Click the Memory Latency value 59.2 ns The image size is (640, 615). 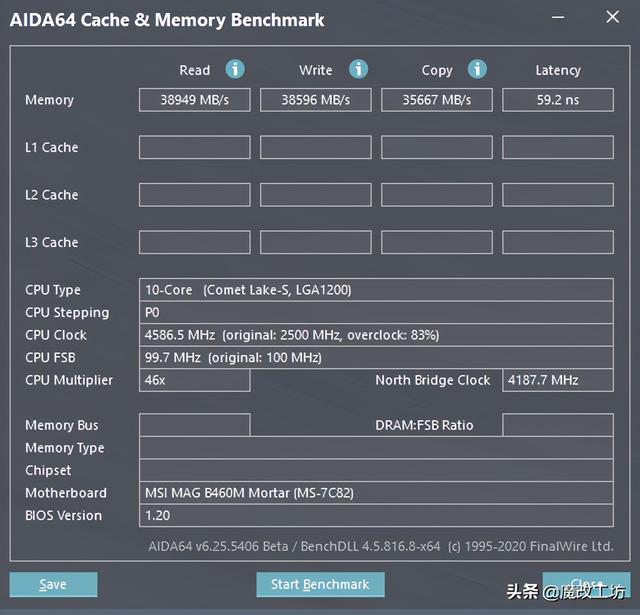pos(557,100)
